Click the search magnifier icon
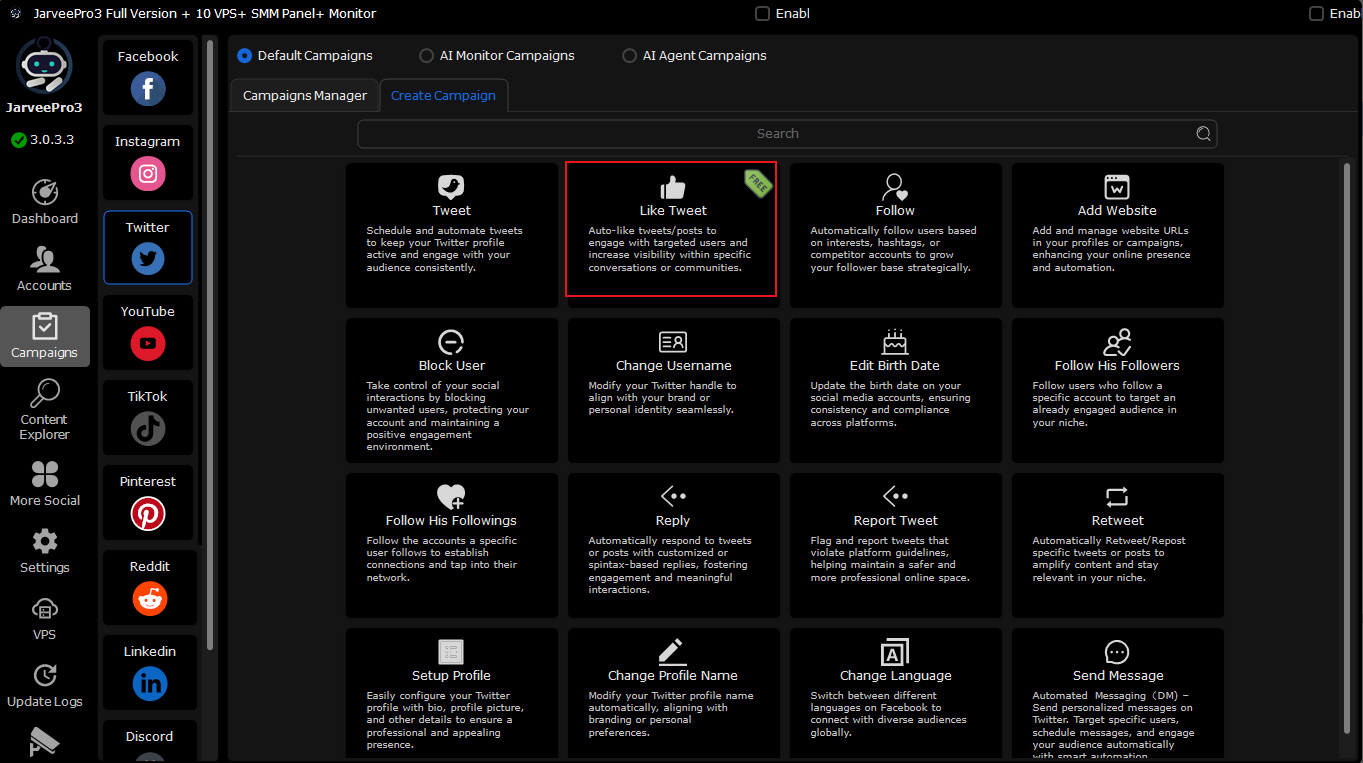The image size is (1363, 763). 1204,134
